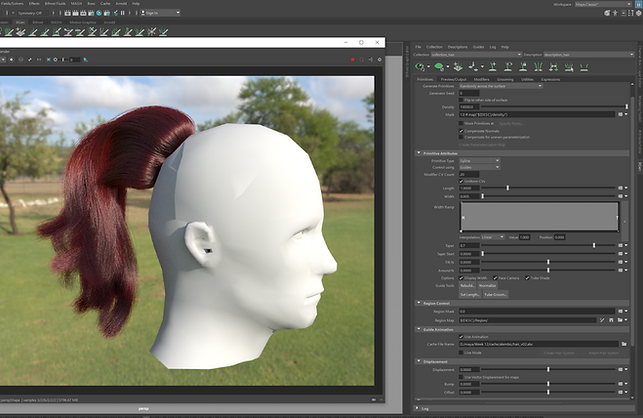Open the Interpolation dropdown under Width Ramp

pyautogui.click(x=493, y=237)
